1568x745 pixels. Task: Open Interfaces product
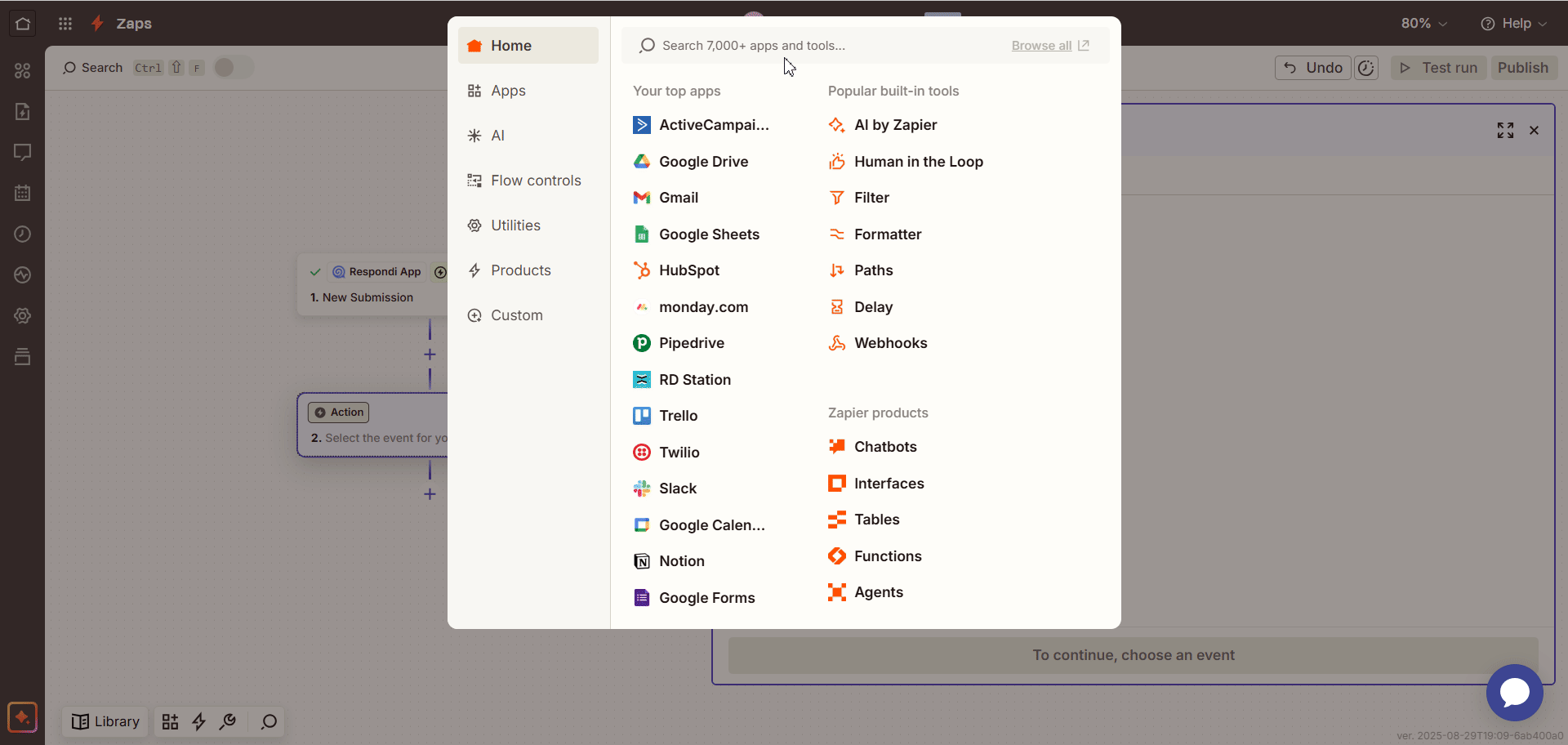876,484
